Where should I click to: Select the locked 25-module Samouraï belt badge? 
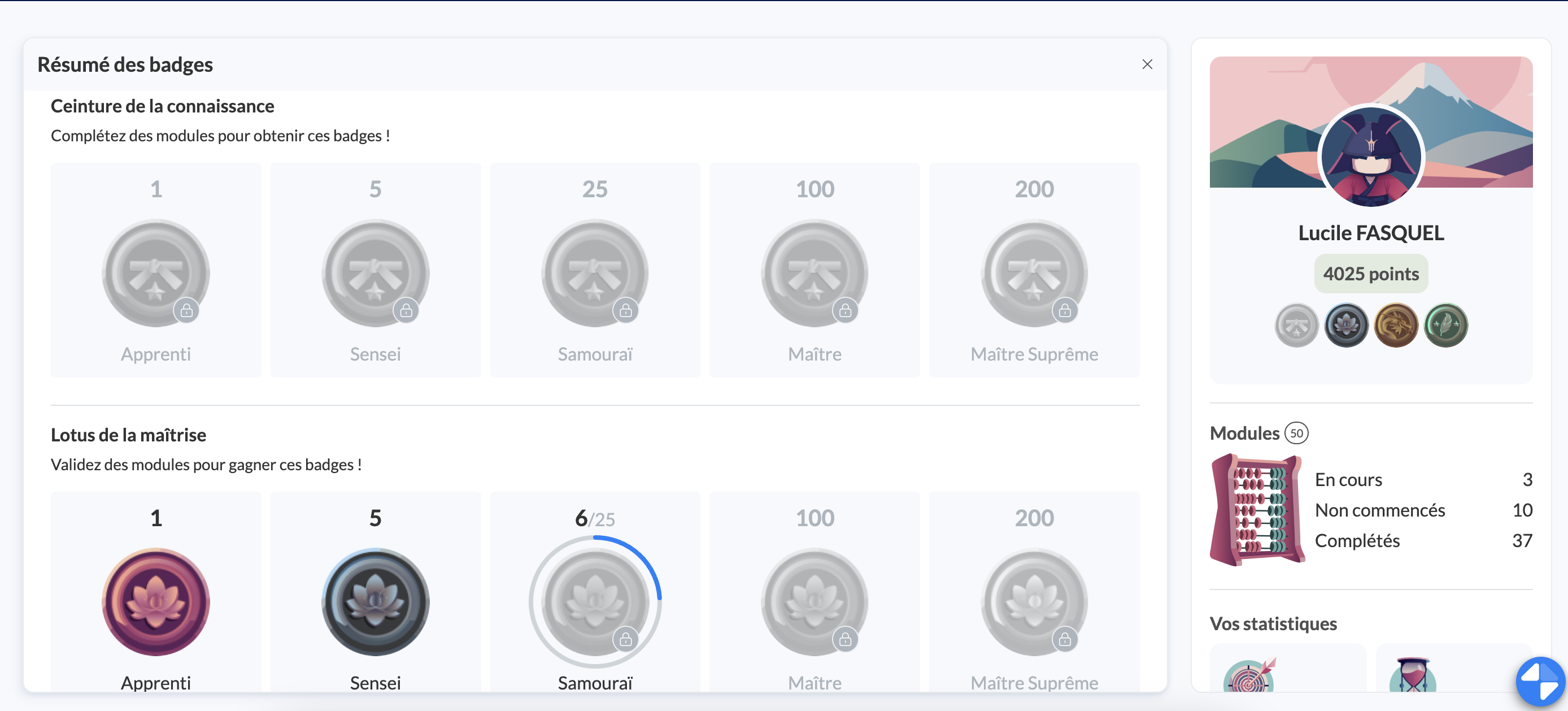point(595,273)
